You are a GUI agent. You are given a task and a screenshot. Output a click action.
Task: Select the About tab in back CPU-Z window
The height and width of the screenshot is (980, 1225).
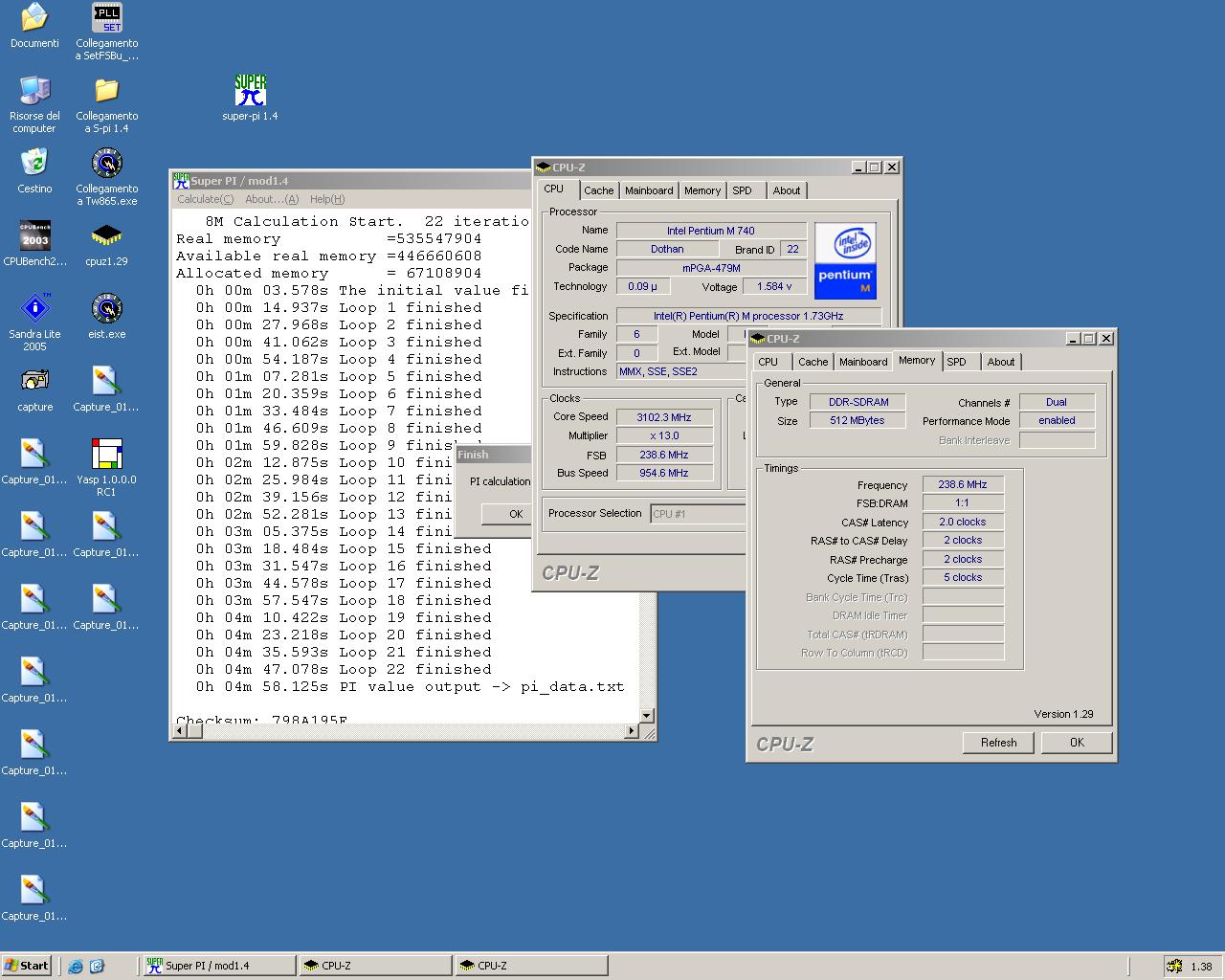pos(787,190)
